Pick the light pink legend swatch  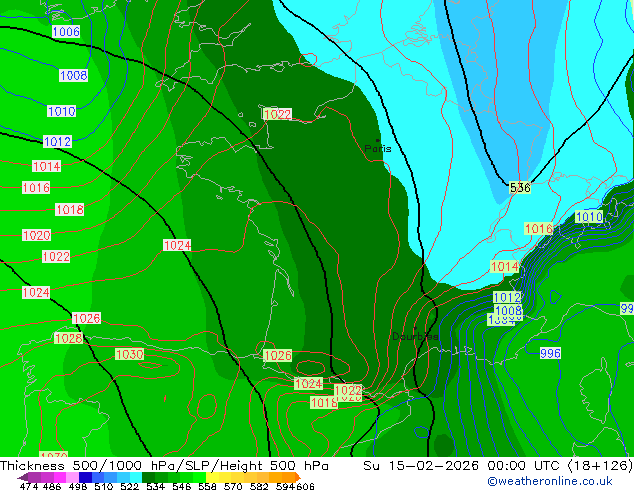pos(73,477)
